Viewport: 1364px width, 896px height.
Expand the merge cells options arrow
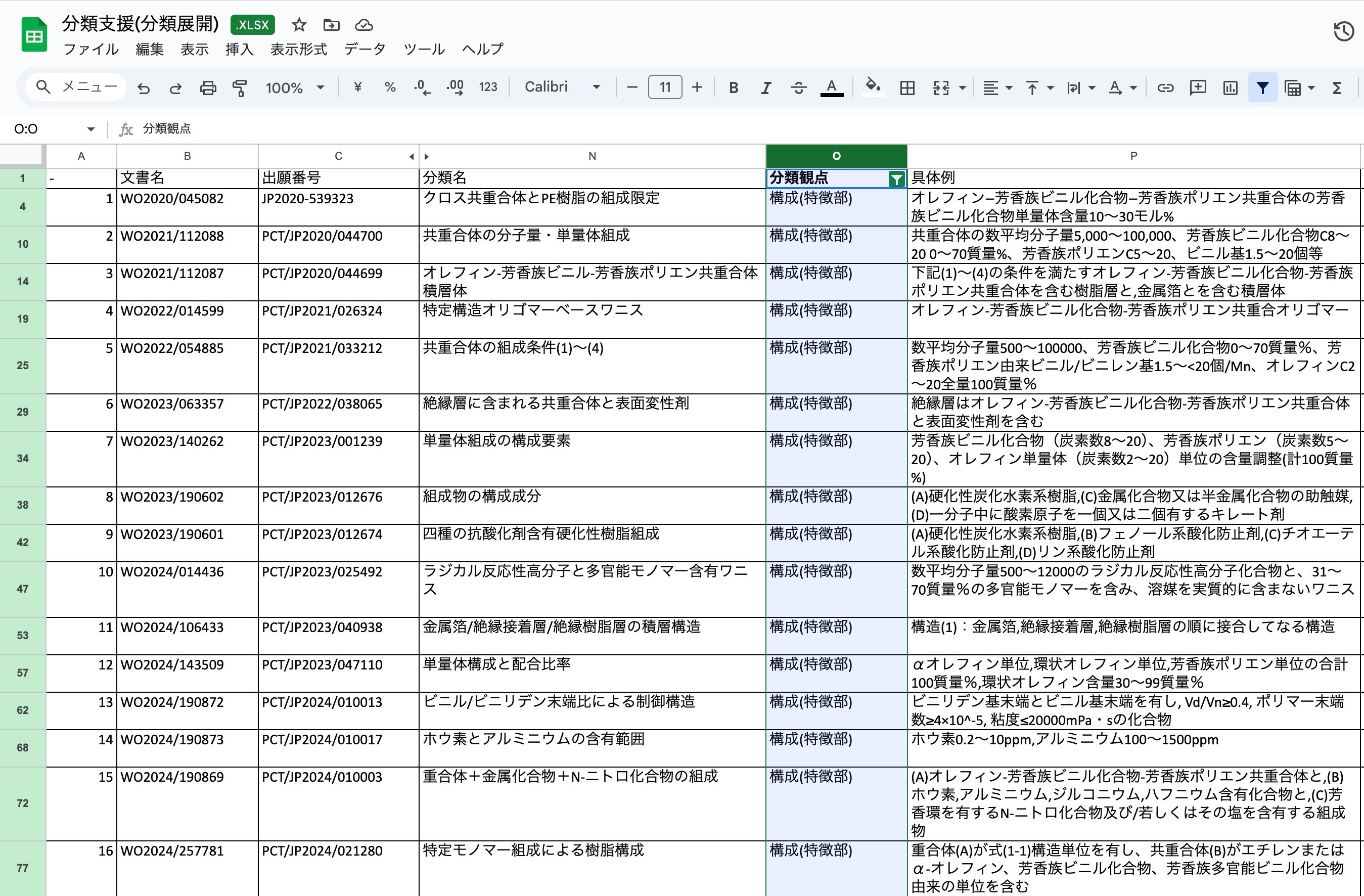[x=962, y=87]
